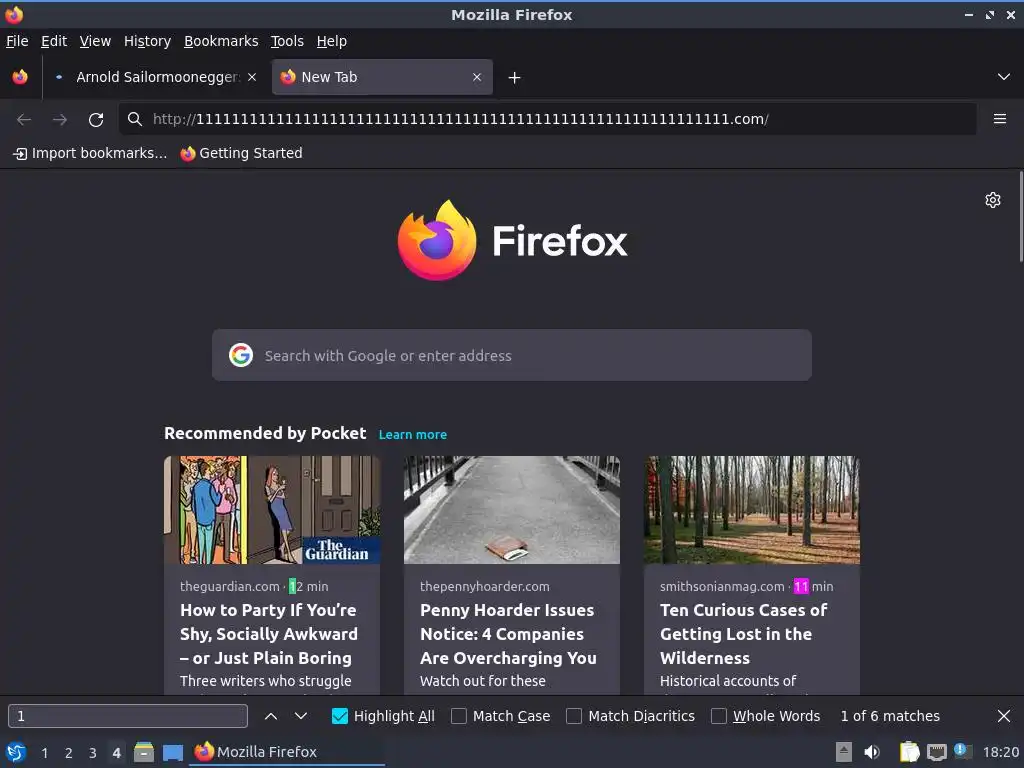The height and width of the screenshot is (768, 1024).
Task: Select the New Tab tab
Action: 382,77
